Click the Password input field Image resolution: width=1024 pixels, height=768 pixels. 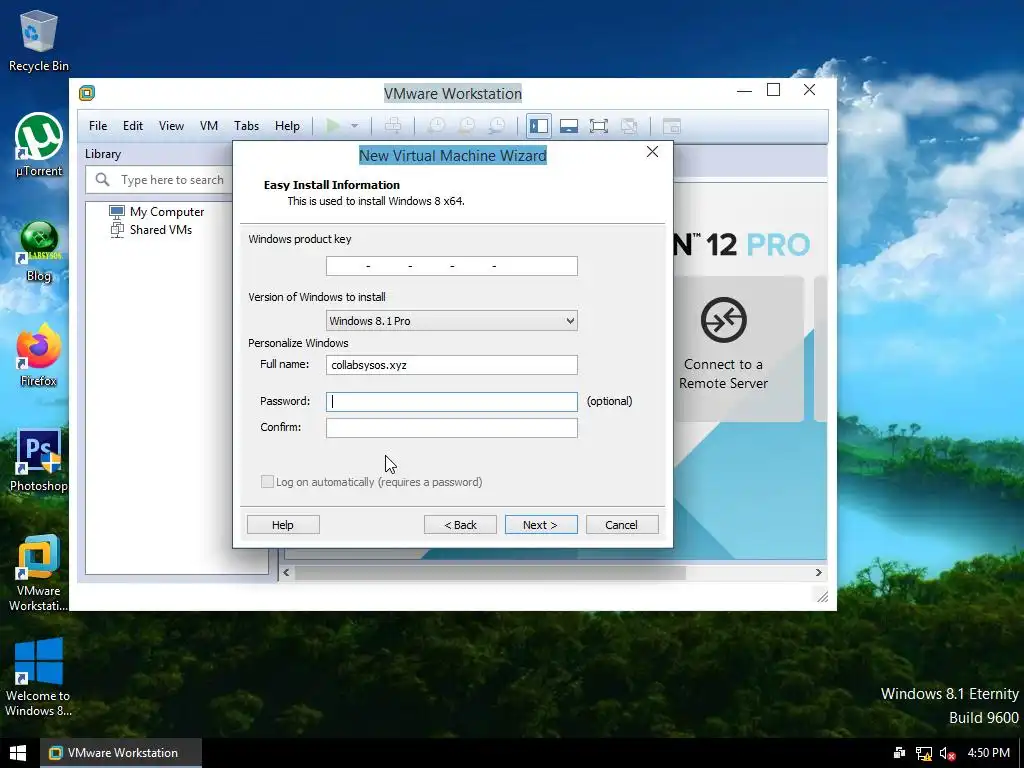(x=451, y=402)
